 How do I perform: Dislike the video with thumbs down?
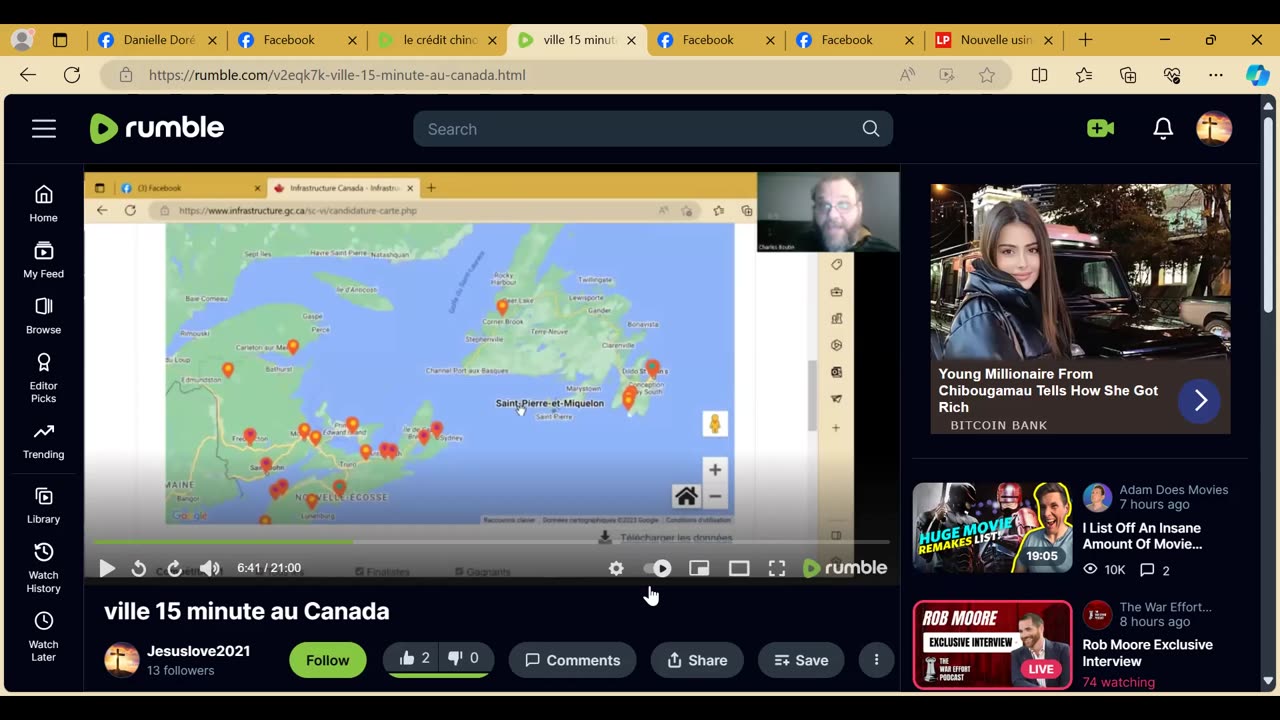(x=464, y=658)
